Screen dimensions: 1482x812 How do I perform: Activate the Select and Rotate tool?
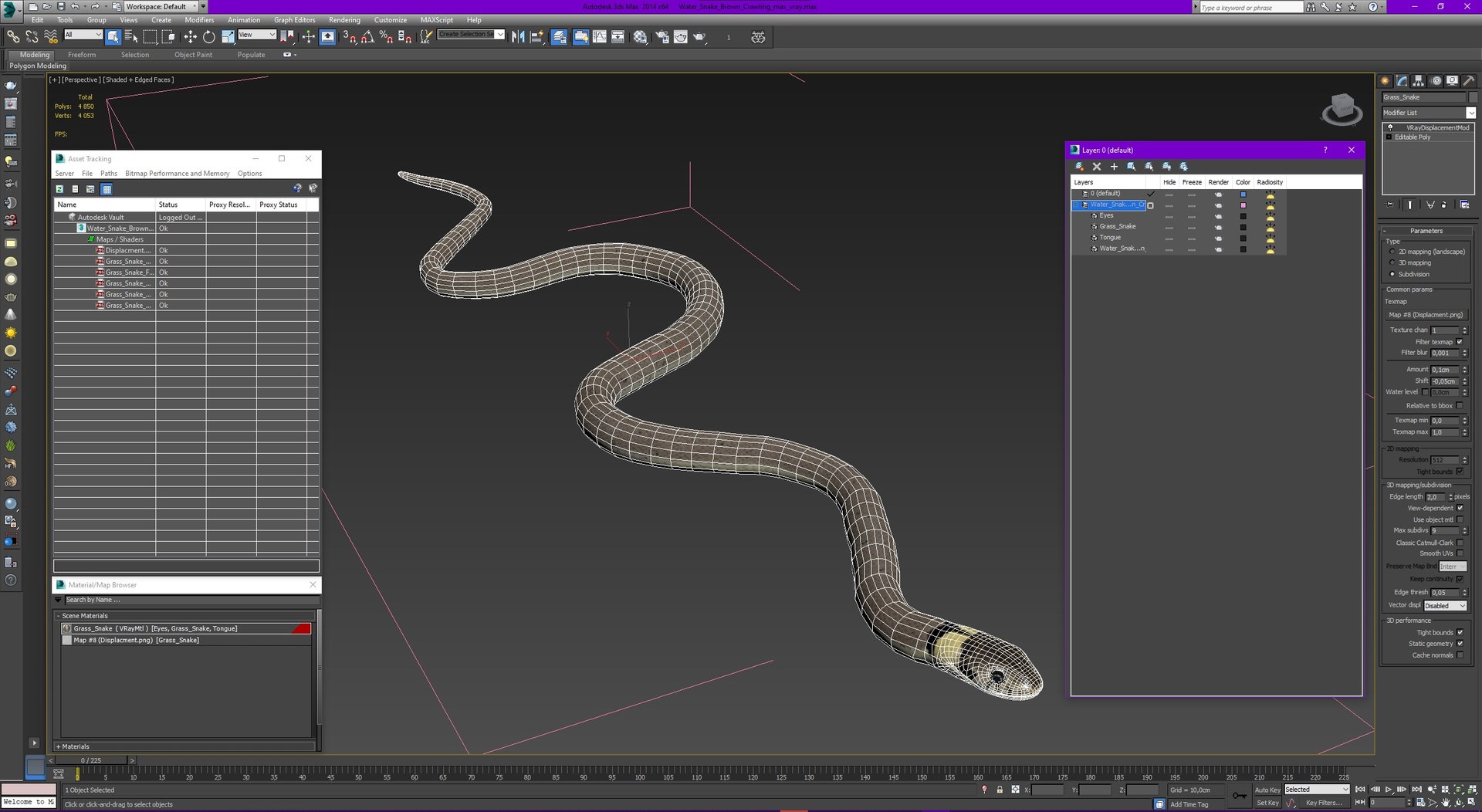(x=208, y=36)
